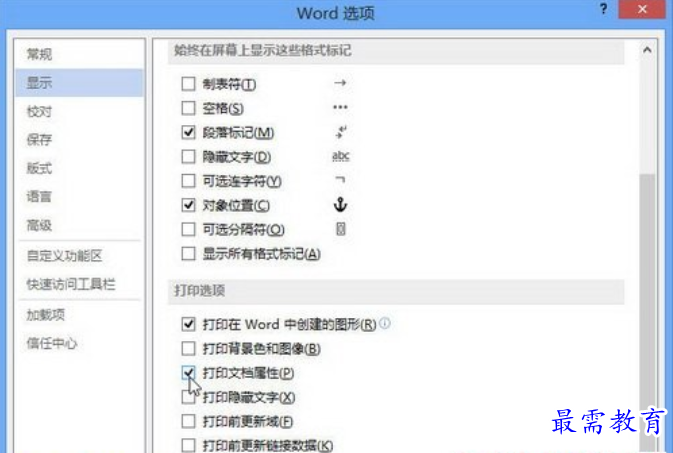Check 打印前更新链接数据(K) checkbox
The image size is (673, 453).
(188, 445)
